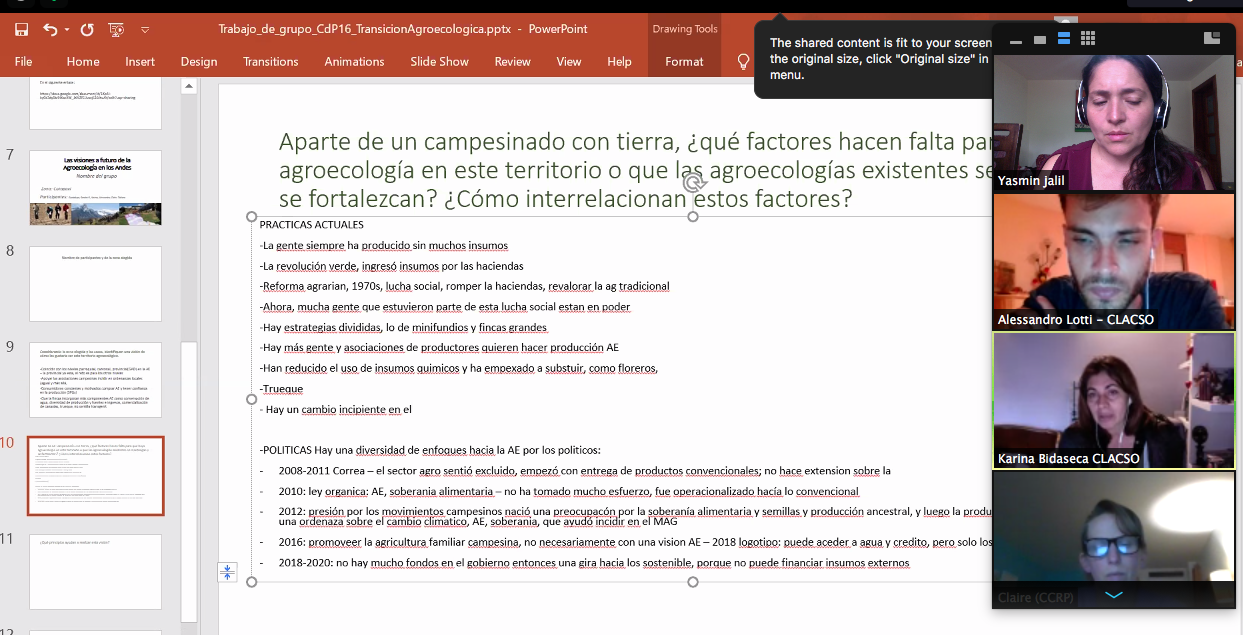Click the text box rotation handle
1243x635 pixels.
coord(693,183)
